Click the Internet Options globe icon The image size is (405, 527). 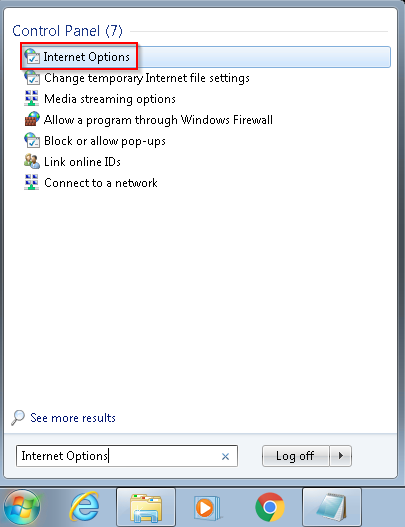pos(32,56)
